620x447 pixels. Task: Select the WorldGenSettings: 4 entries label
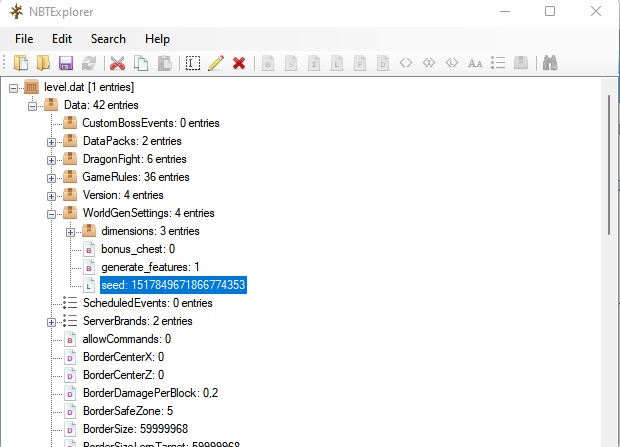[x=148, y=213]
